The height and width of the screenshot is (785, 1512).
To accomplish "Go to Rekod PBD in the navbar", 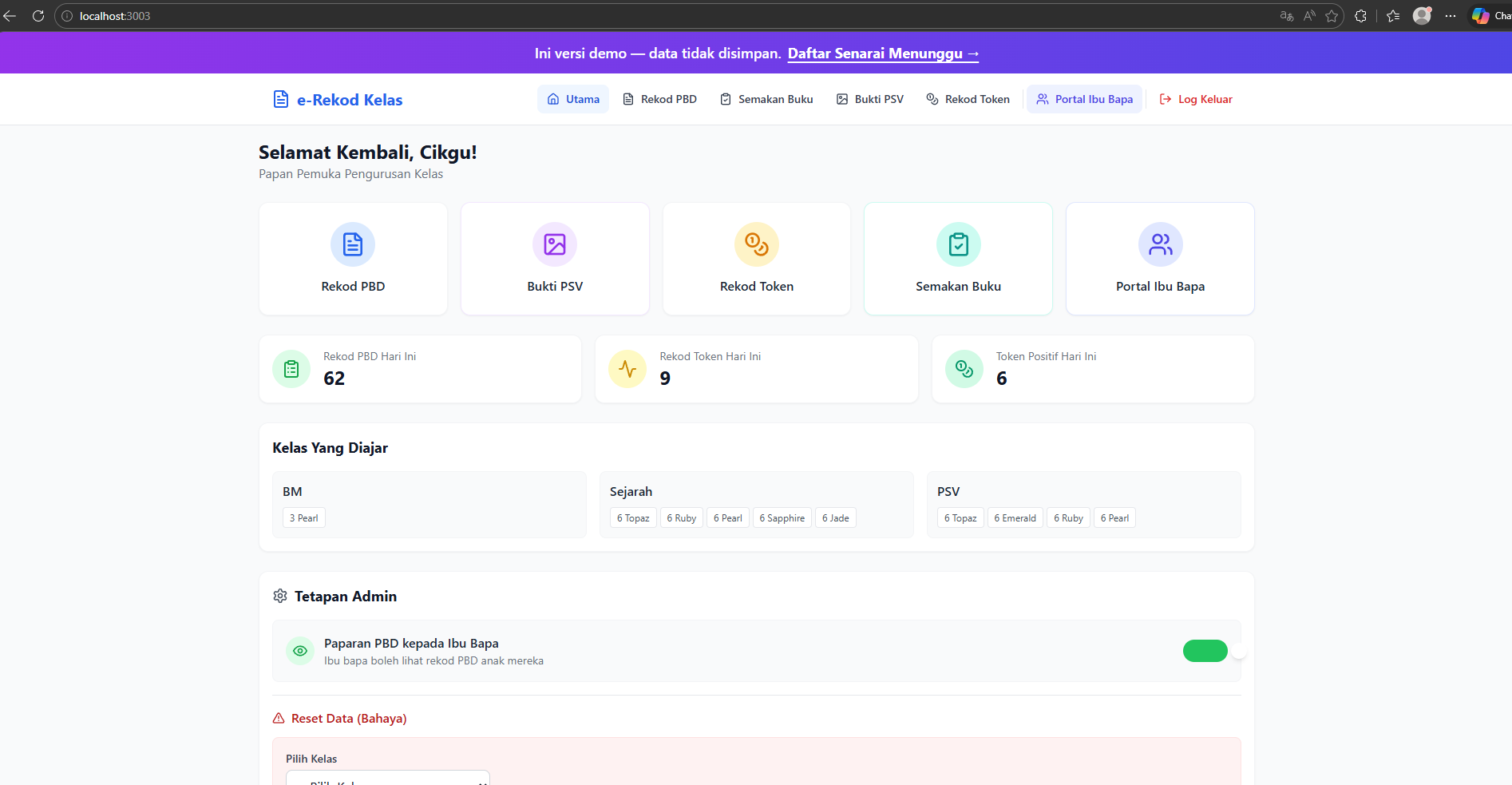I will coord(659,100).
